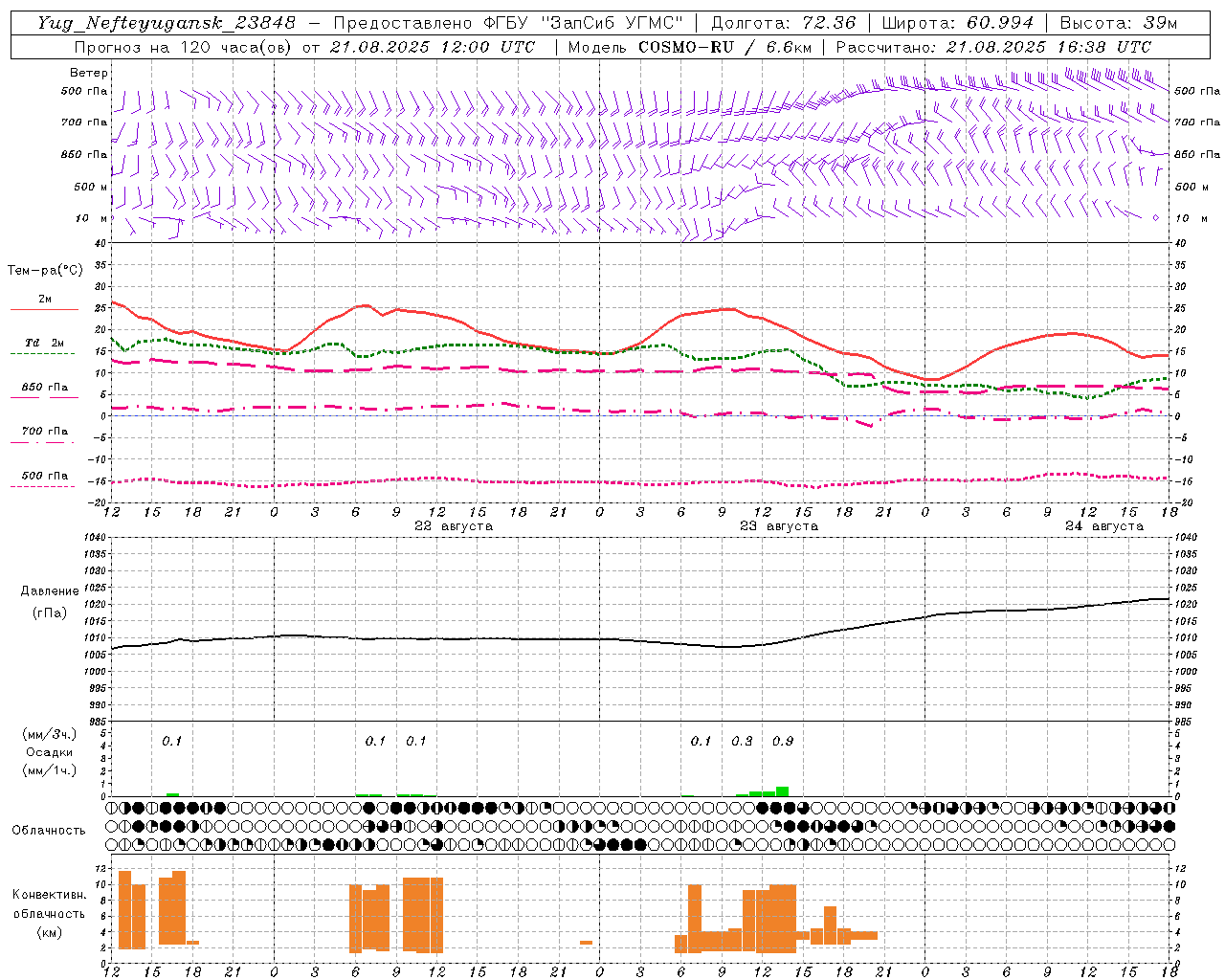Click the '24 августа' date label

point(1104,526)
